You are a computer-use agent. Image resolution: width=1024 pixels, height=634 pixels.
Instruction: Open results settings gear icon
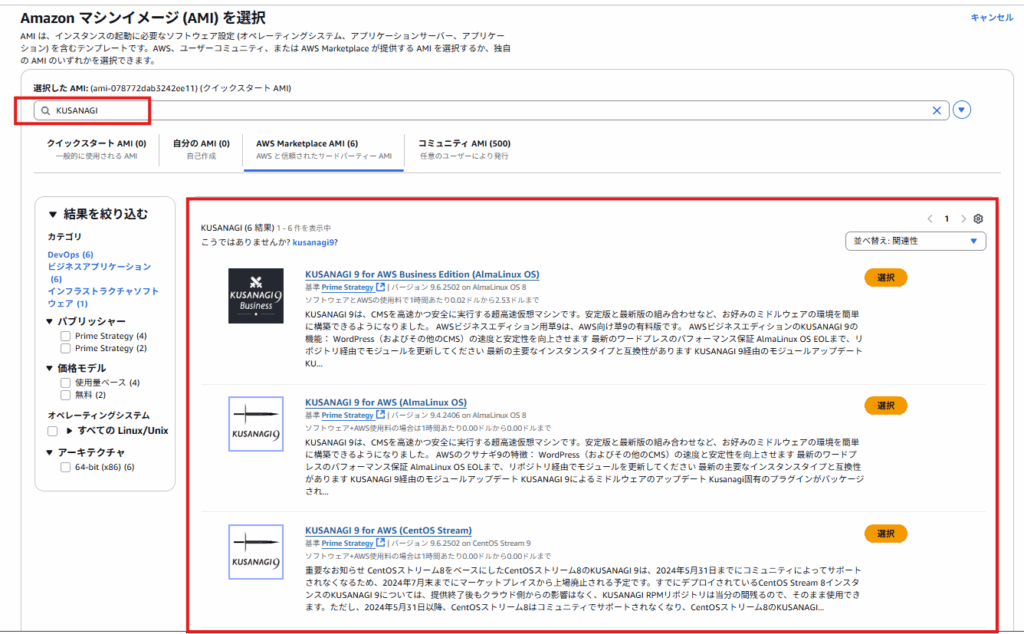tap(978, 219)
